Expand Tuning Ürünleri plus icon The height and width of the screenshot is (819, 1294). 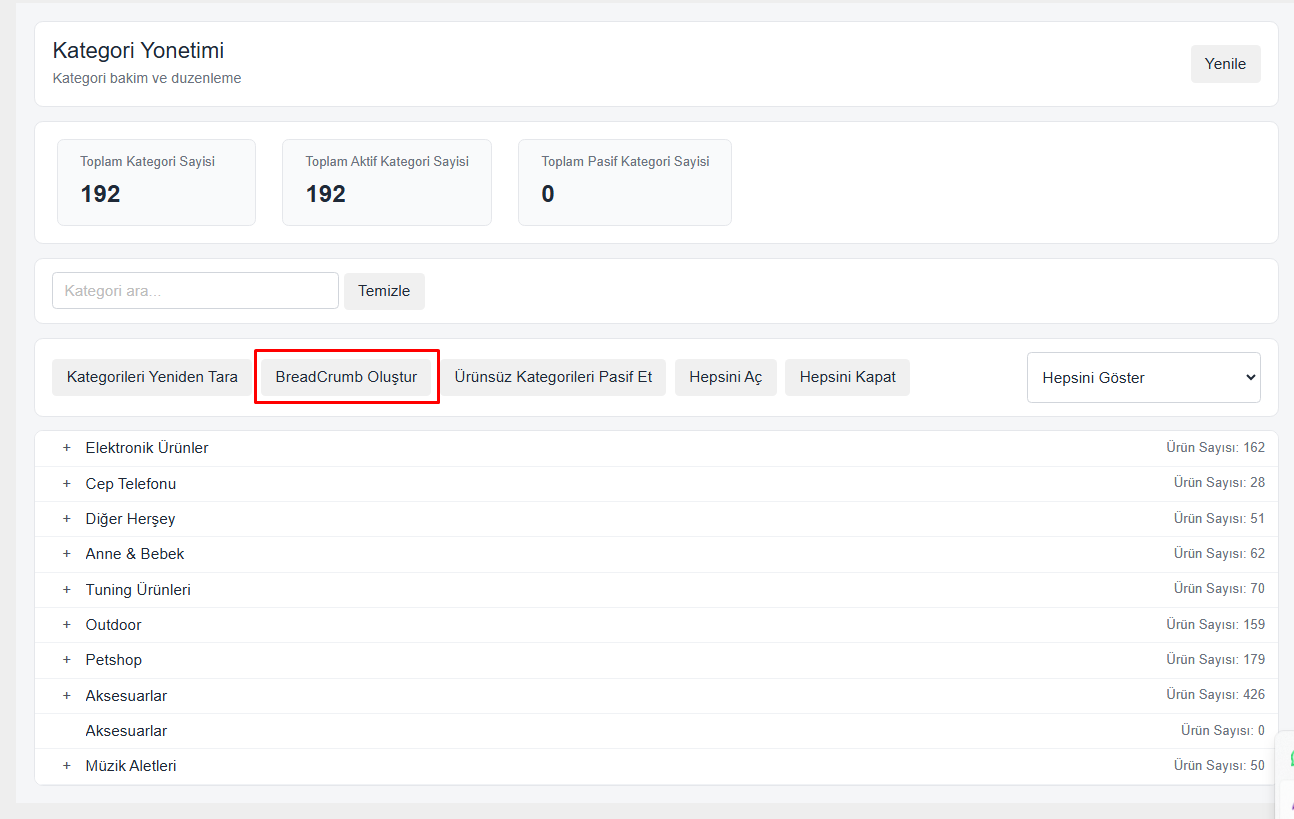click(x=67, y=590)
